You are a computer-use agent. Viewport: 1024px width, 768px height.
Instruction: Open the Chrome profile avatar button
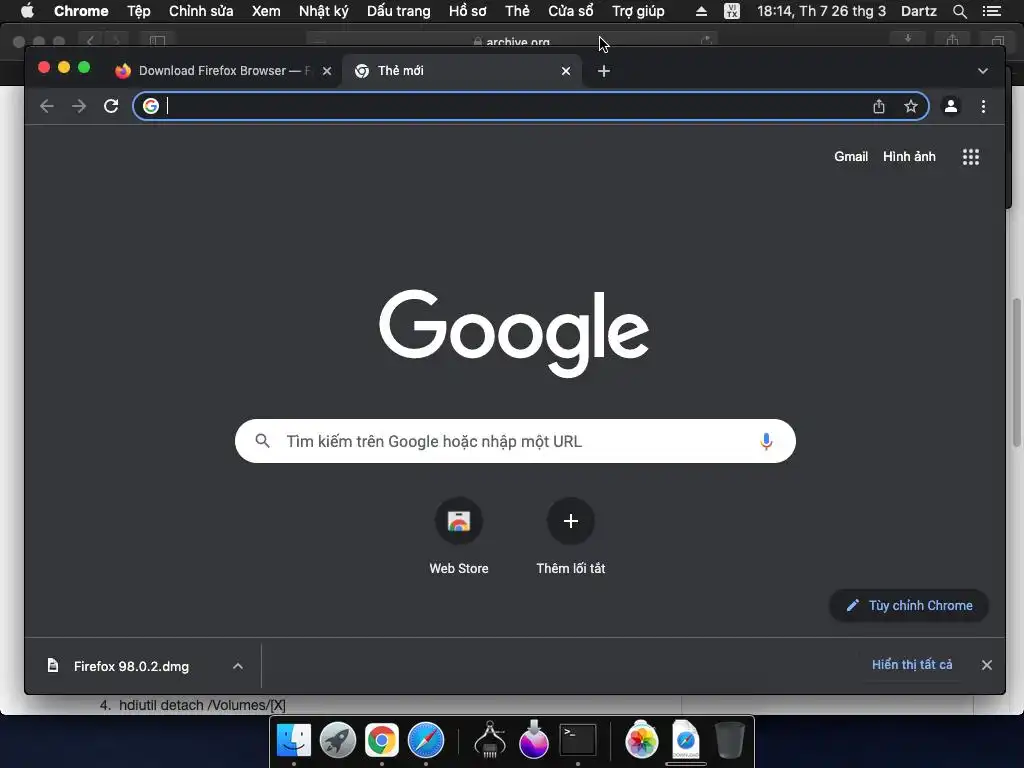pos(951,106)
